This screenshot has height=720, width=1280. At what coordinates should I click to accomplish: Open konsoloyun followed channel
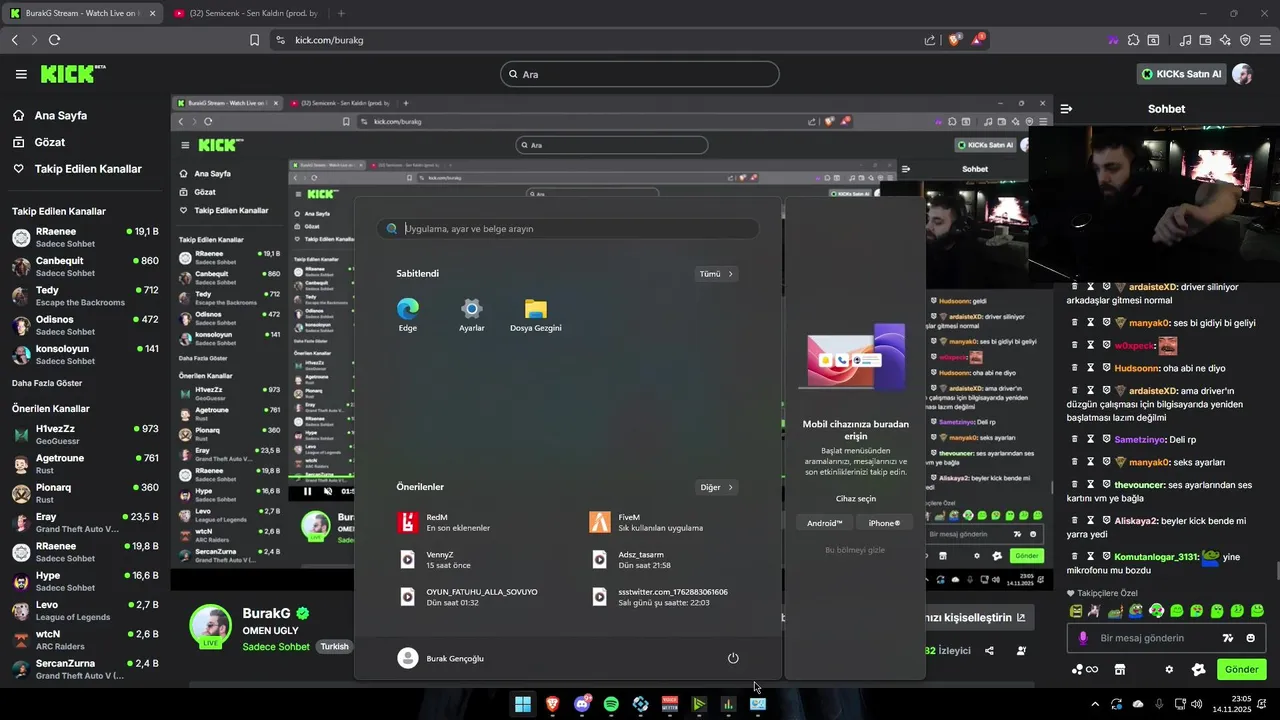(x=85, y=354)
